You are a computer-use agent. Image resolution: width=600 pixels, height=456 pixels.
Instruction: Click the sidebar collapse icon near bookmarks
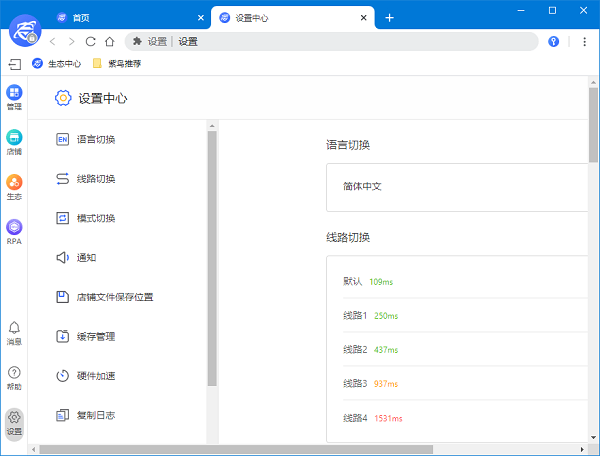click(x=15, y=64)
